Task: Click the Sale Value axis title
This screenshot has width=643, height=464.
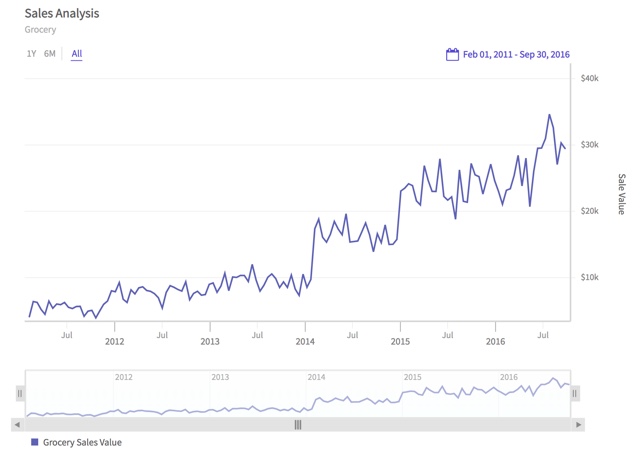Action: 621,194
